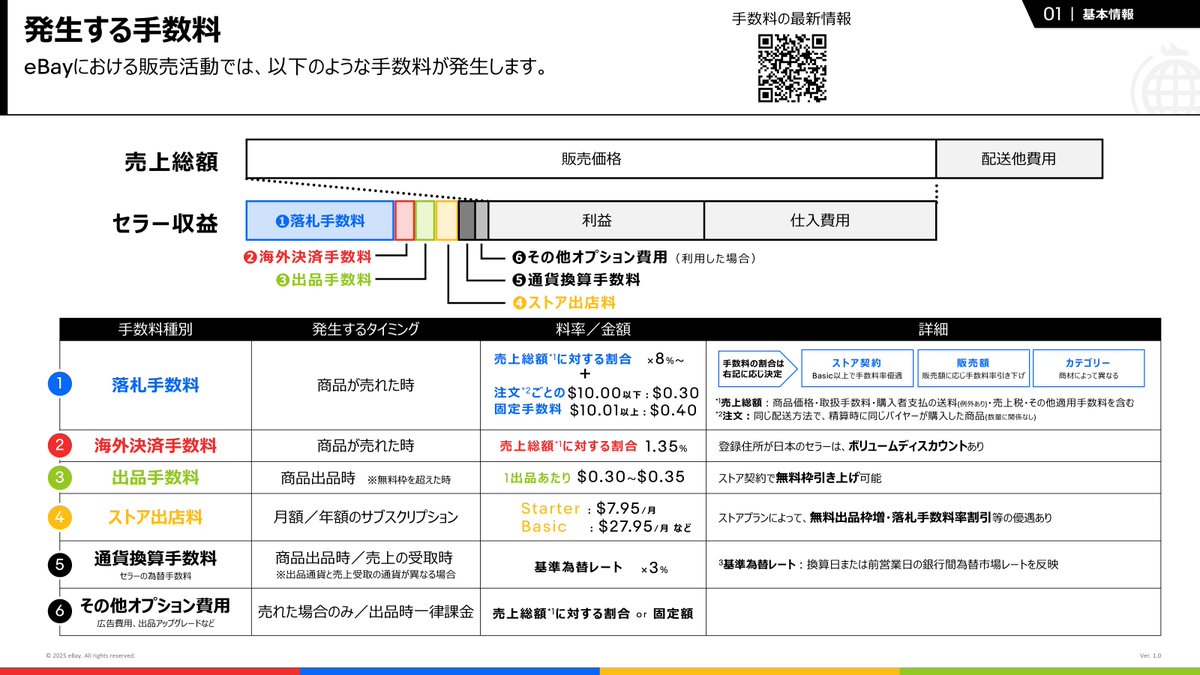Click the black circle number 5 icon
Screen dimensions: 1200x675
(x=59, y=564)
